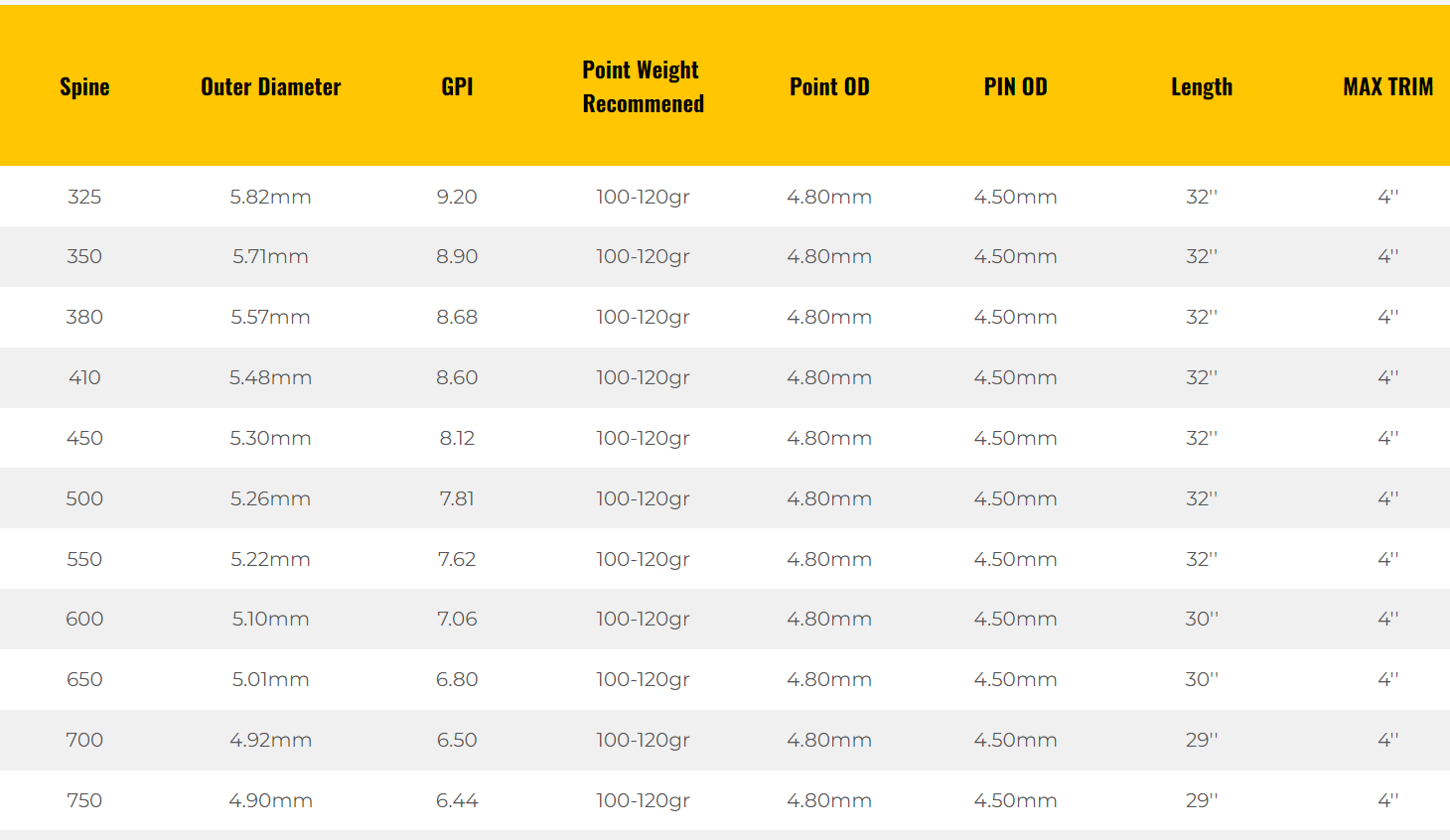
Task: Select spine value 550
Action: point(84,559)
